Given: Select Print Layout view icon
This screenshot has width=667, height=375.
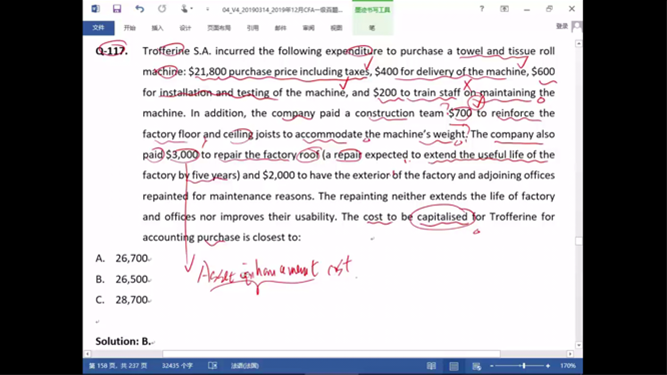Looking at the screenshot, I should [x=454, y=366].
